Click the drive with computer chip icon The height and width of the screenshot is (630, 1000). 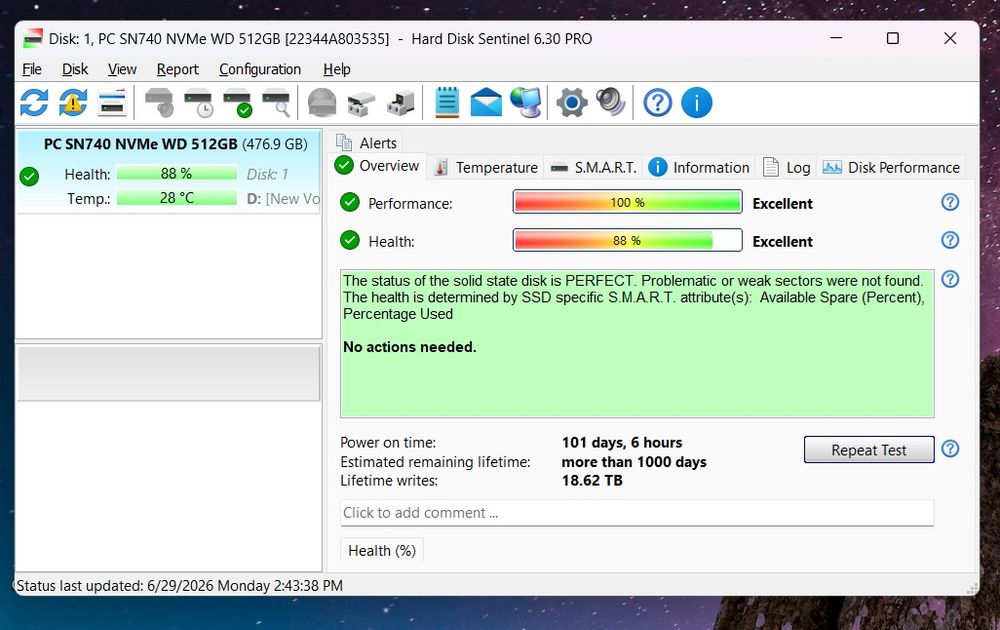(x=401, y=103)
